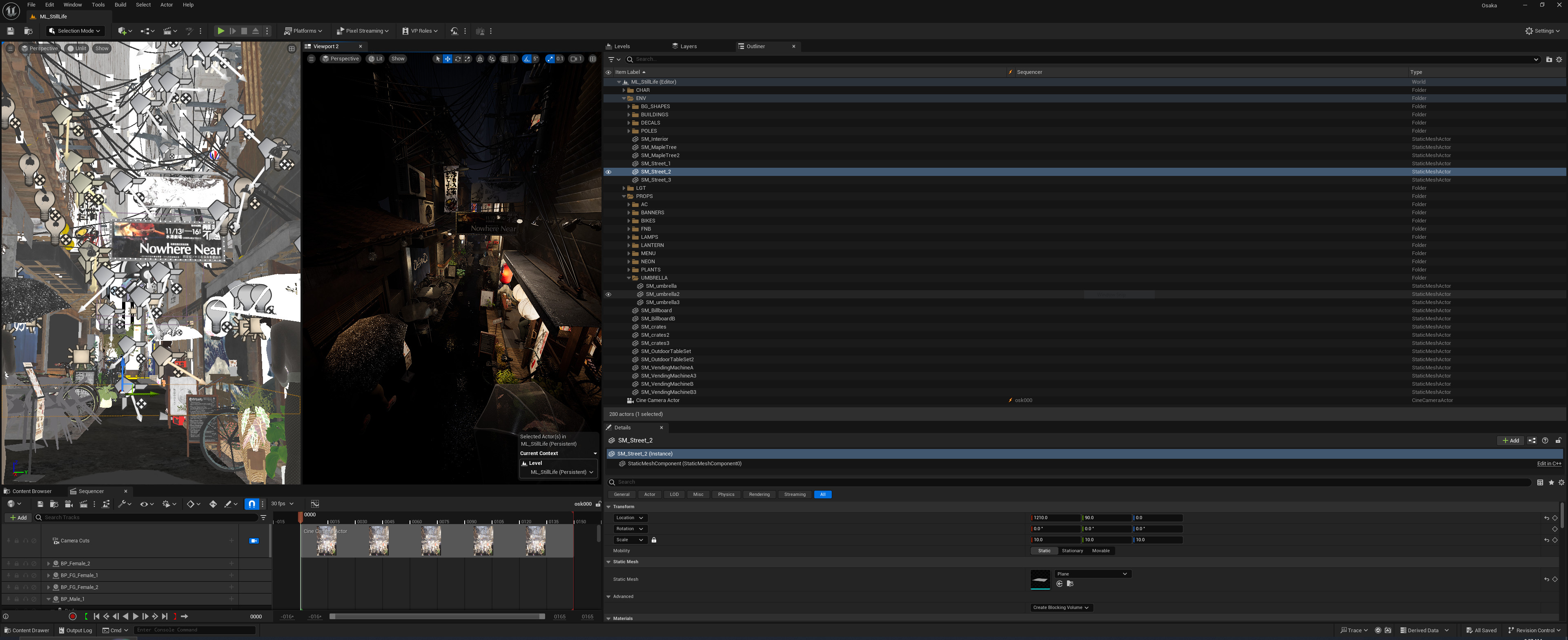Image resolution: width=1568 pixels, height=640 pixels.
Task: Click the Outliner create folder icon
Action: click(x=1549, y=60)
